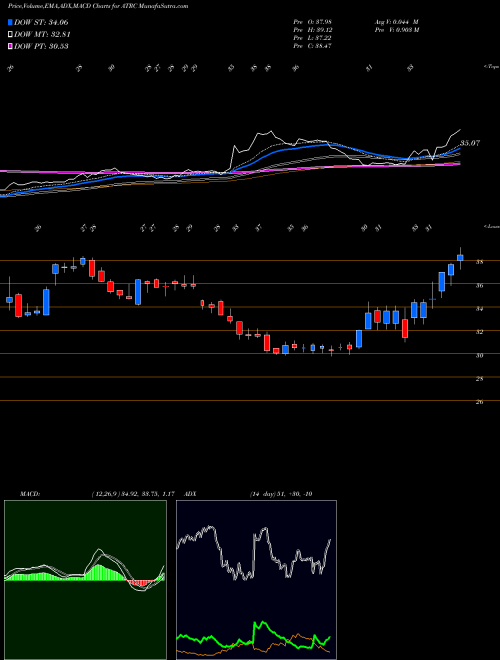Click the 30 price axis label

coord(479,355)
